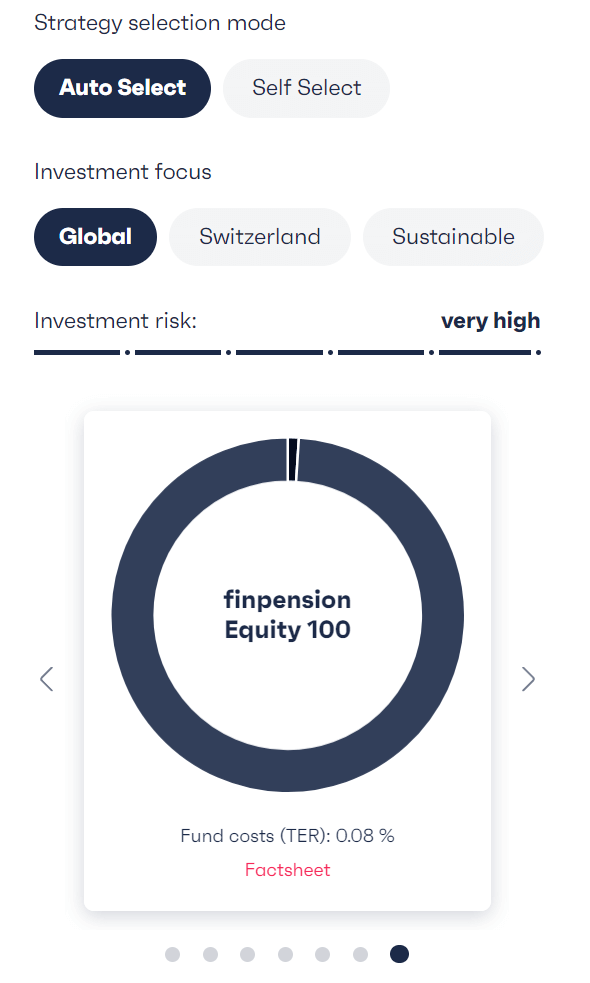The height and width of the screenshot is (983, 590).
Task: Click the first investment risk bar segment
Action: pos(78,352)
